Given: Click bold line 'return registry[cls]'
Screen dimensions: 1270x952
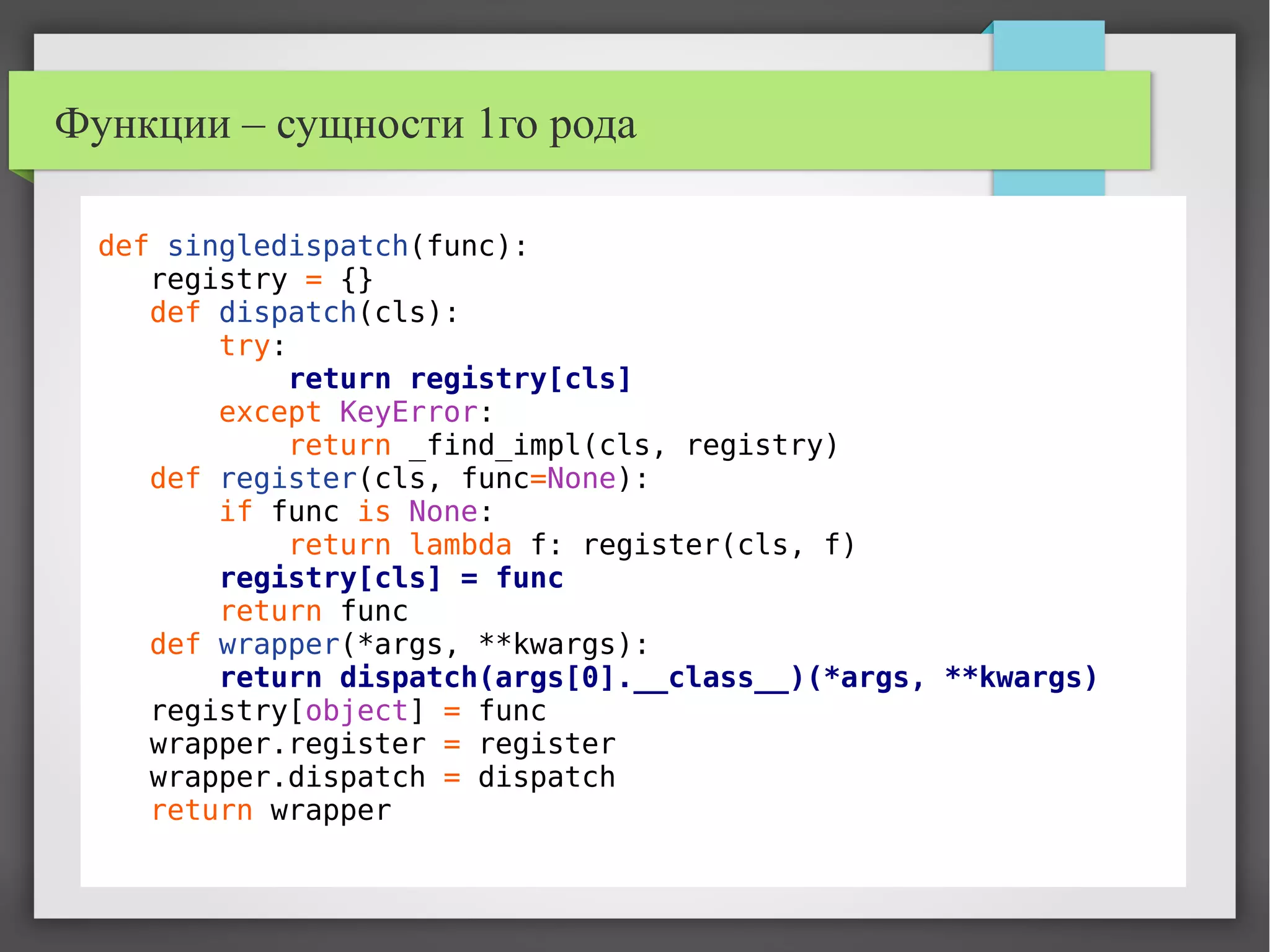Looking at the screenshot, I should coord(460,379).
